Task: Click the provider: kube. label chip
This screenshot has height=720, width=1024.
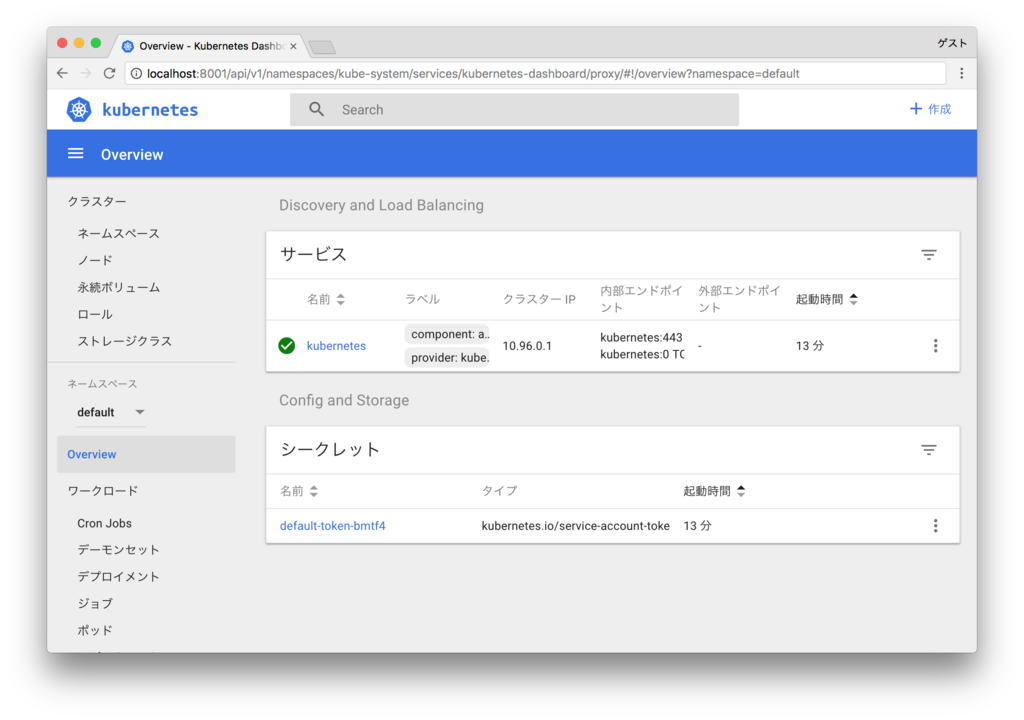Action: click(447, 357)
